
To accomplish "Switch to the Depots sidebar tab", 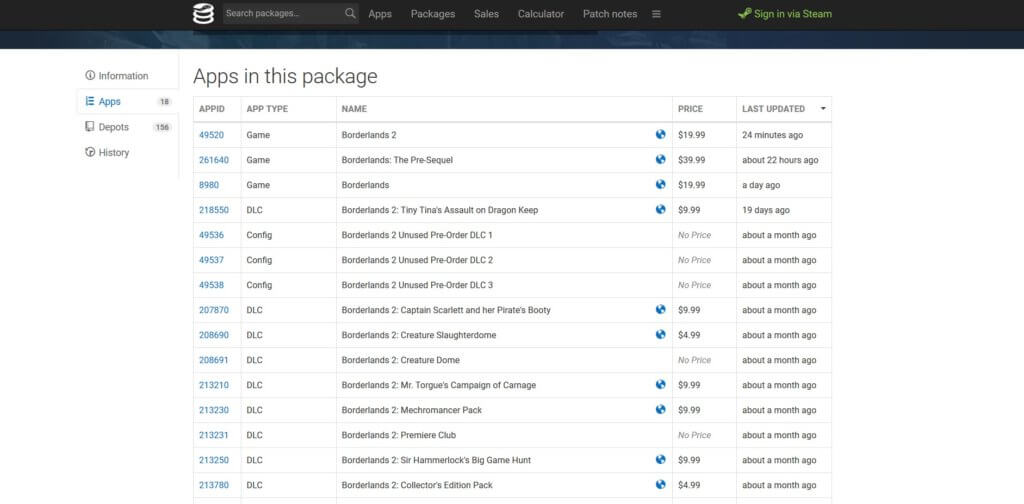I will coord(113,127).
